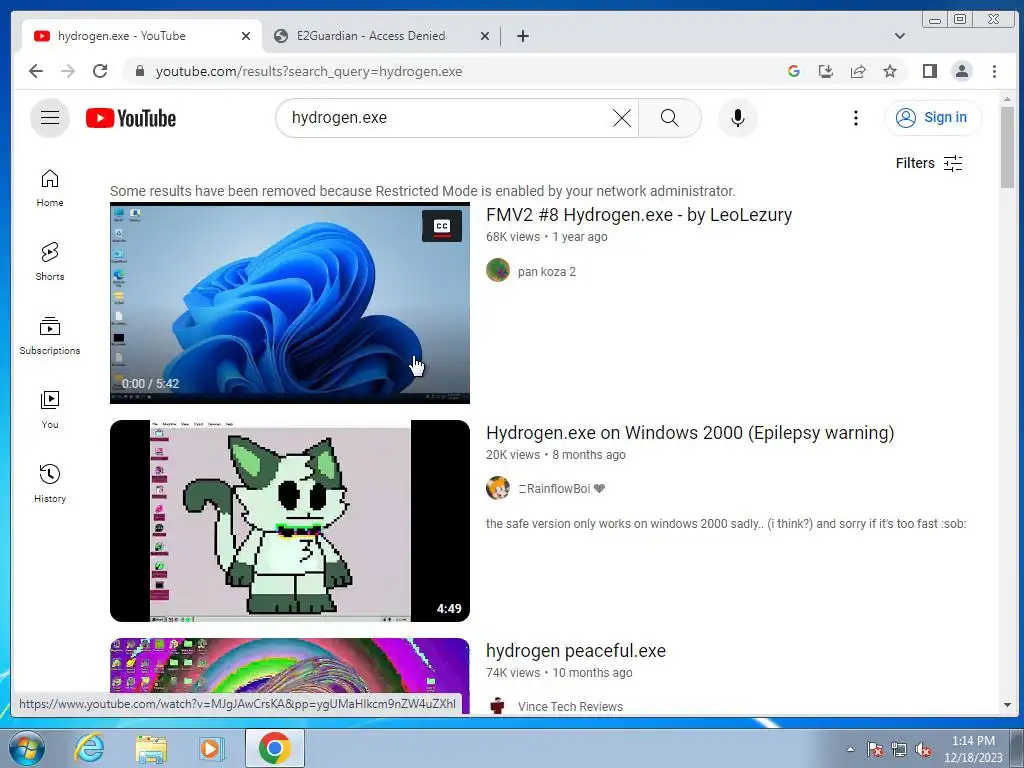
Task: Open FMV2 #8 Hydrogen.exe video title
Action: [x=639, y=215]
